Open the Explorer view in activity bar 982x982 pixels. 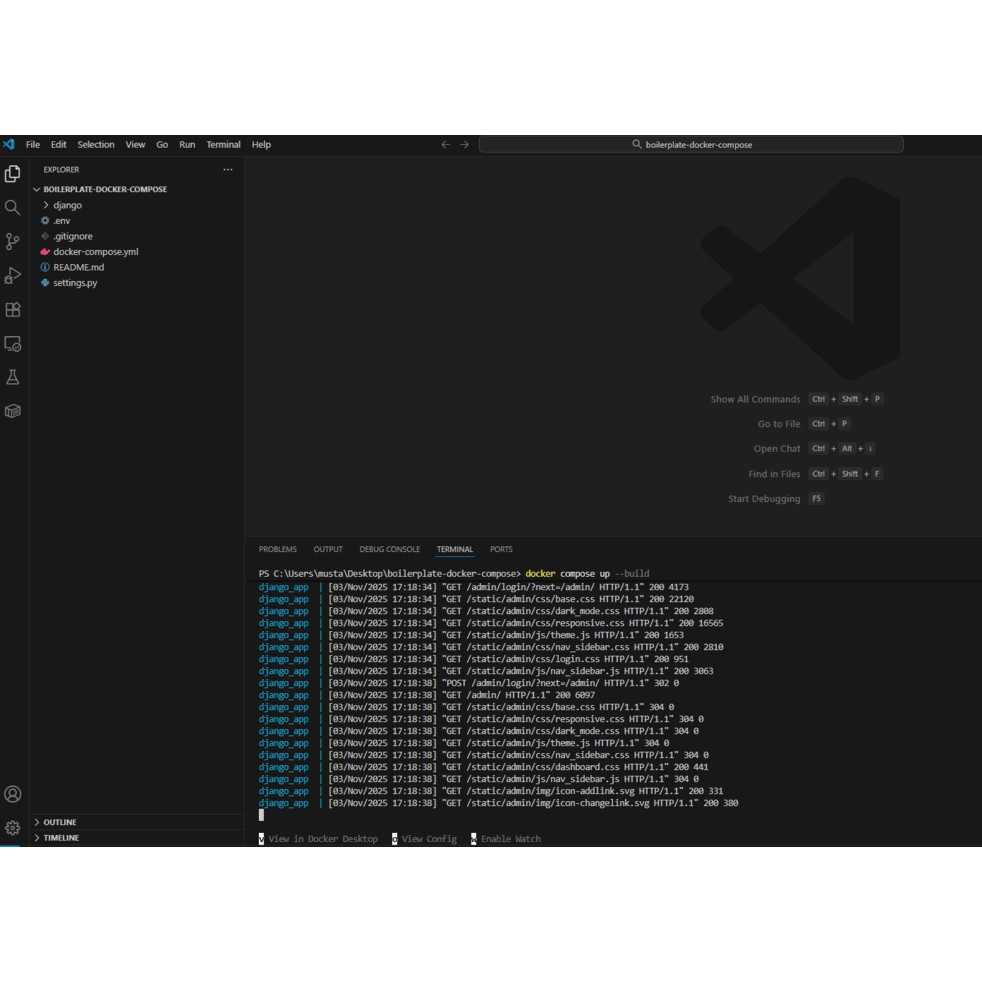(13, 173)
